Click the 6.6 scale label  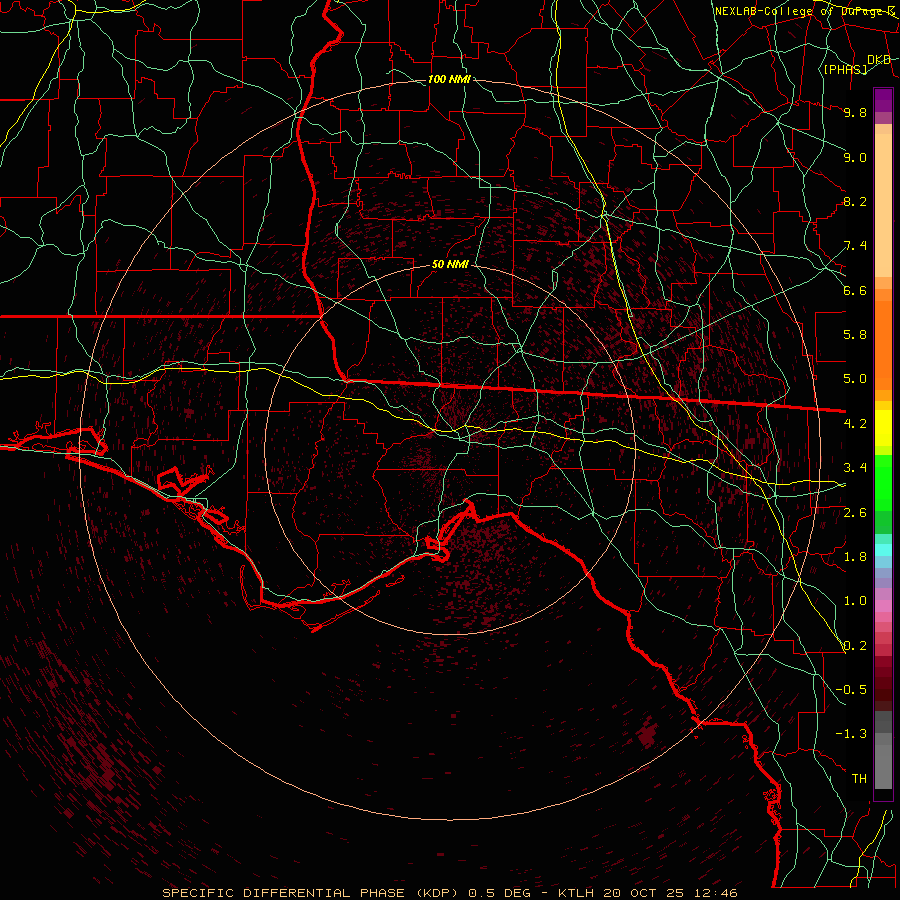coord(855,290)
